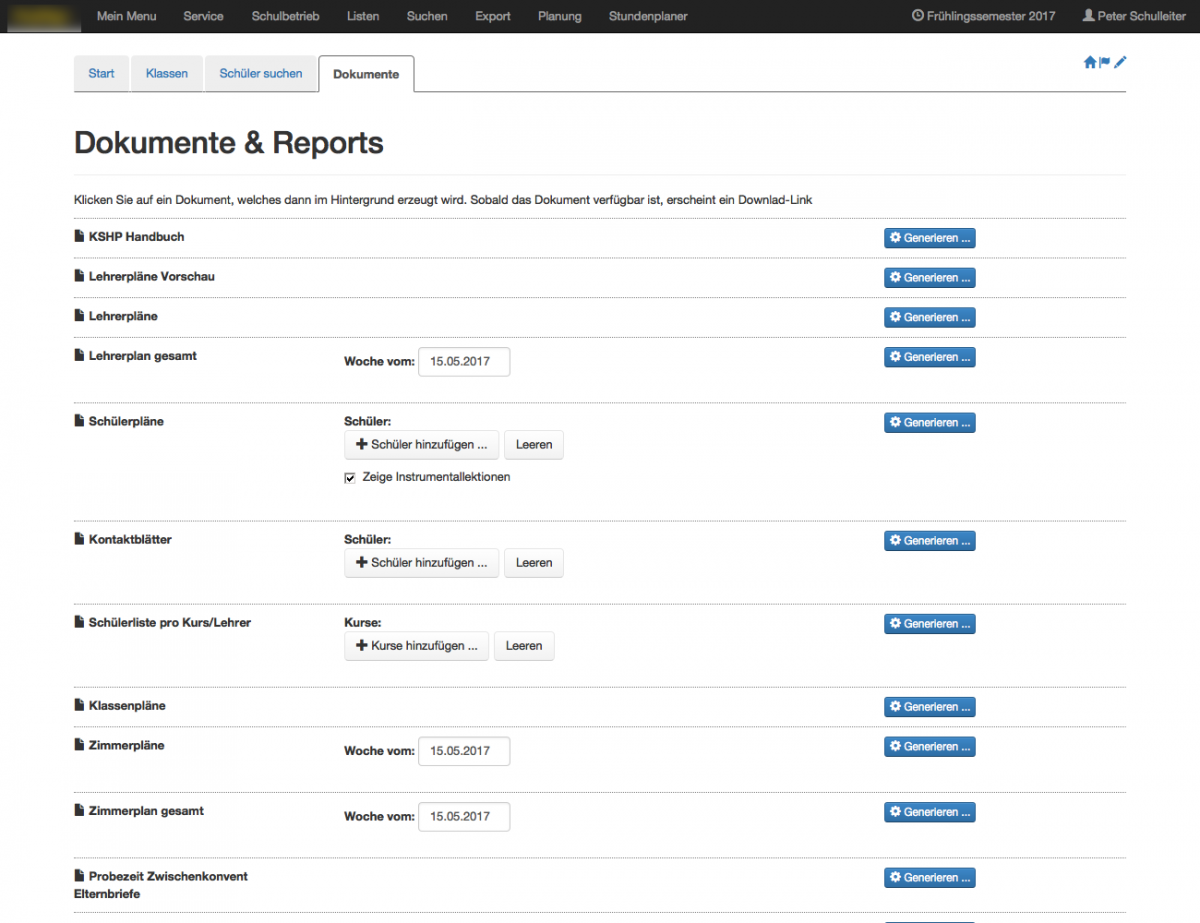
Task: Click the document icon beside KSHP Handbuch
Action: click(80, 237)
